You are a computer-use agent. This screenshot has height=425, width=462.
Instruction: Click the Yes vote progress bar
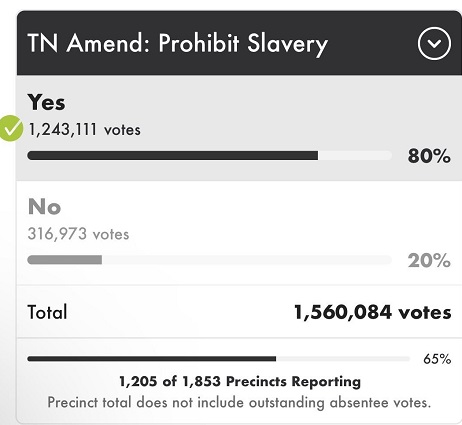(x=210, y=156)
